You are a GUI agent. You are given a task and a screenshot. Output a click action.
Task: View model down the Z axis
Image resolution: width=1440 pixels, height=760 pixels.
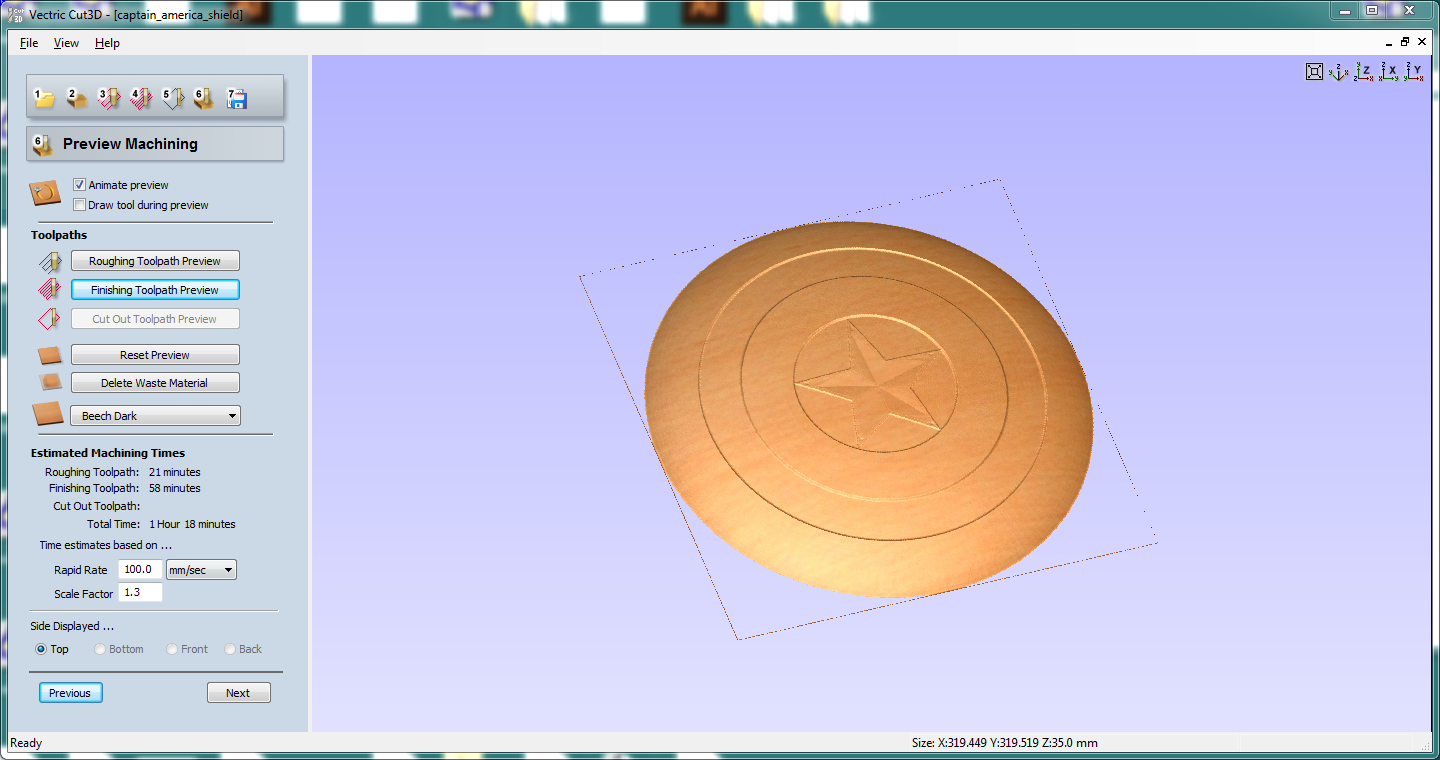point(1364,71)
